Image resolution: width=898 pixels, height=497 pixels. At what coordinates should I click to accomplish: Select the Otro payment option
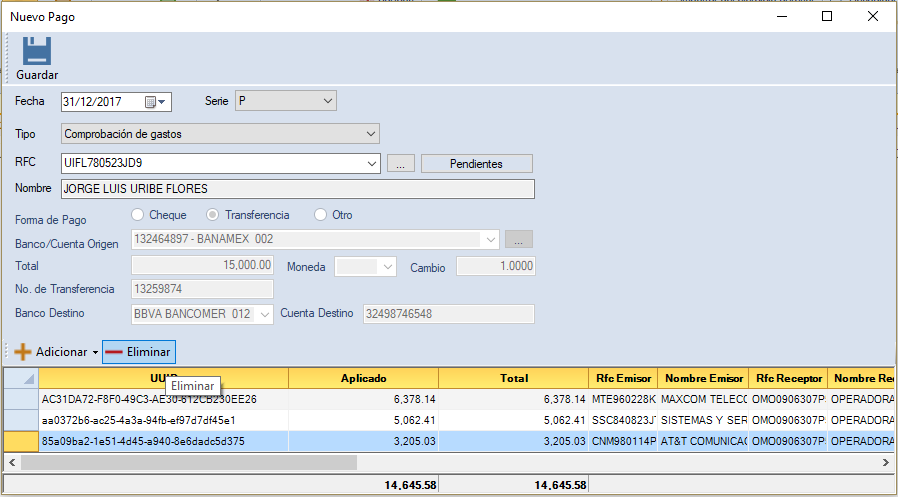(x=321, y=215)
